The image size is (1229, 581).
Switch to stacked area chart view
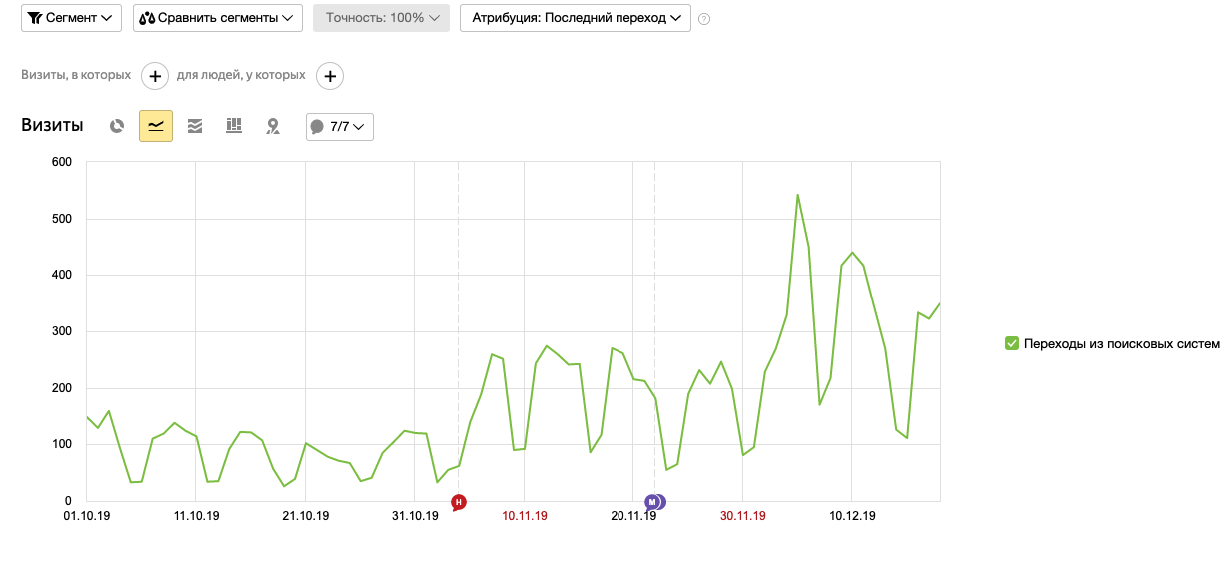click(x=195, y=126)
